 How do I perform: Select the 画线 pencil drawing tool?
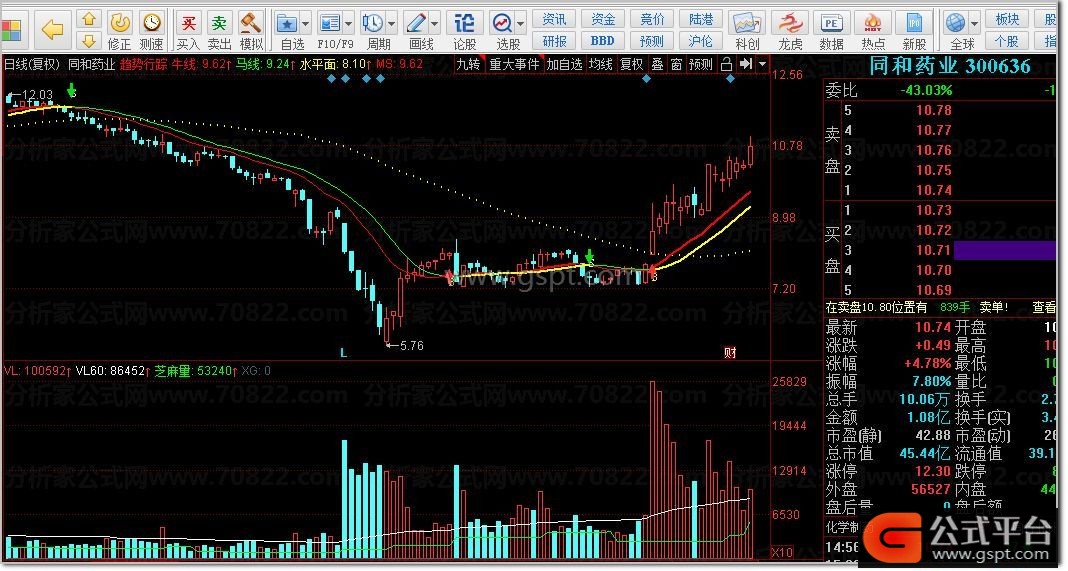tap(415, 25)
